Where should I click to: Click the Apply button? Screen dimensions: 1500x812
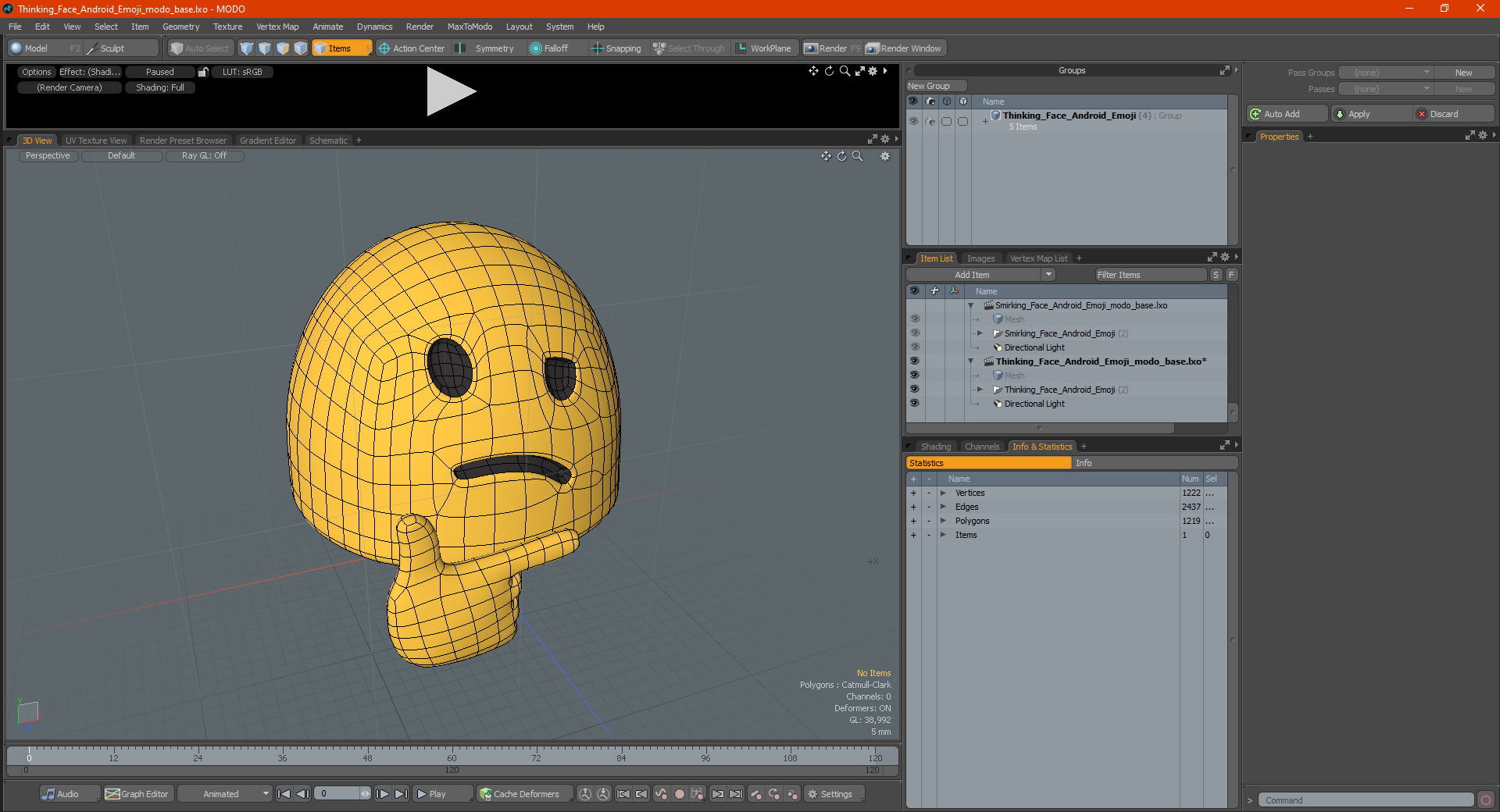[x=1371, y=114]
